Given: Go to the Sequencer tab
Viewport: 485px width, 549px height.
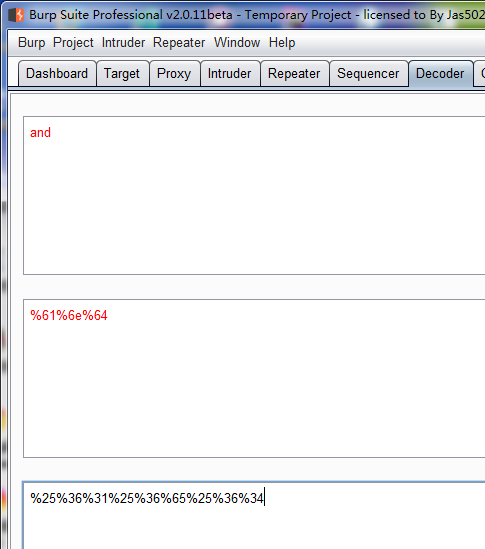Looking at the screenshot, I should click(x=369, y=74).
